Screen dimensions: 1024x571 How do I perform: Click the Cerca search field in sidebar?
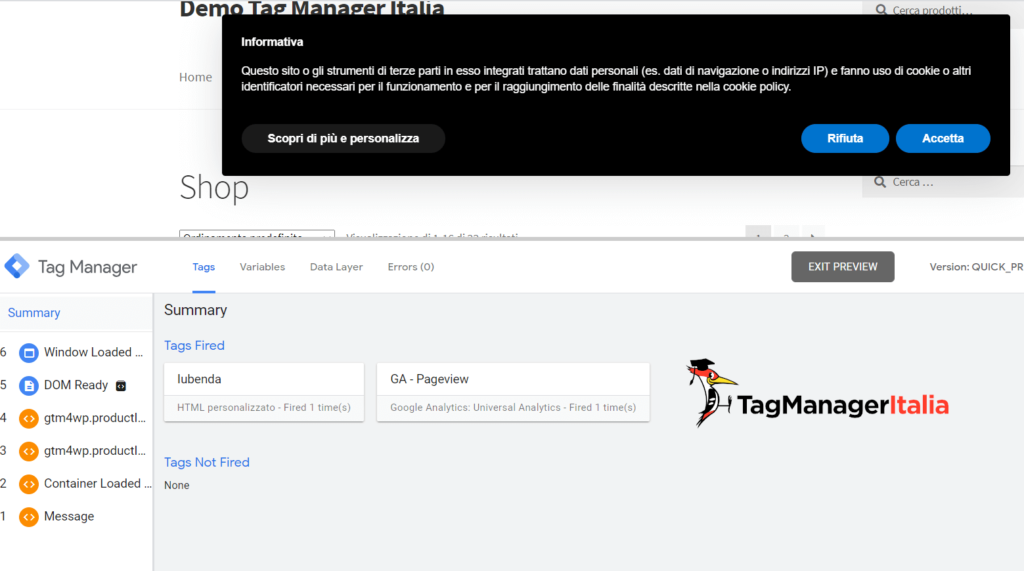pos(943,182)
